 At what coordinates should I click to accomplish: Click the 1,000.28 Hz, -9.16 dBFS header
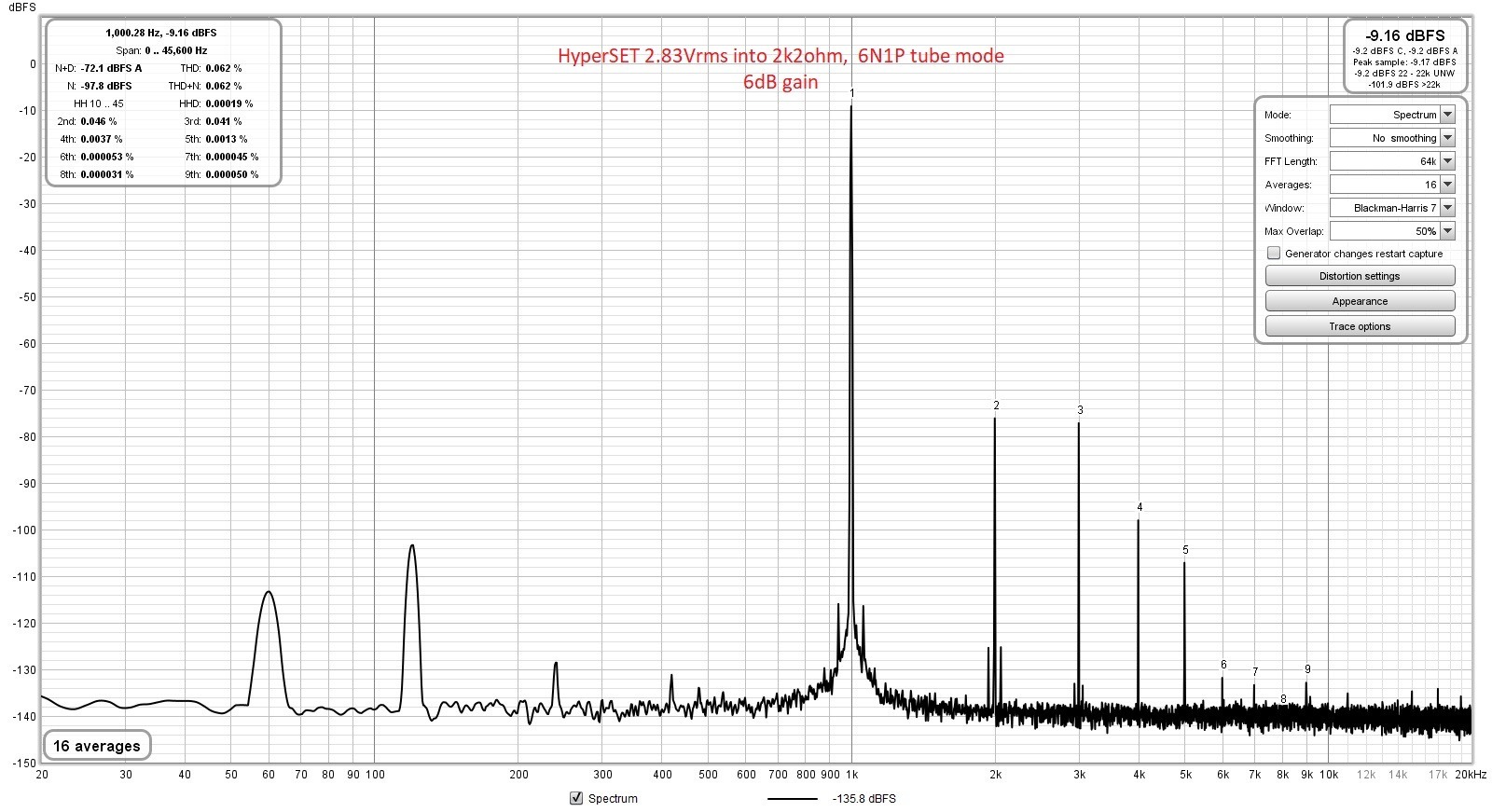[x=161, y=33]
